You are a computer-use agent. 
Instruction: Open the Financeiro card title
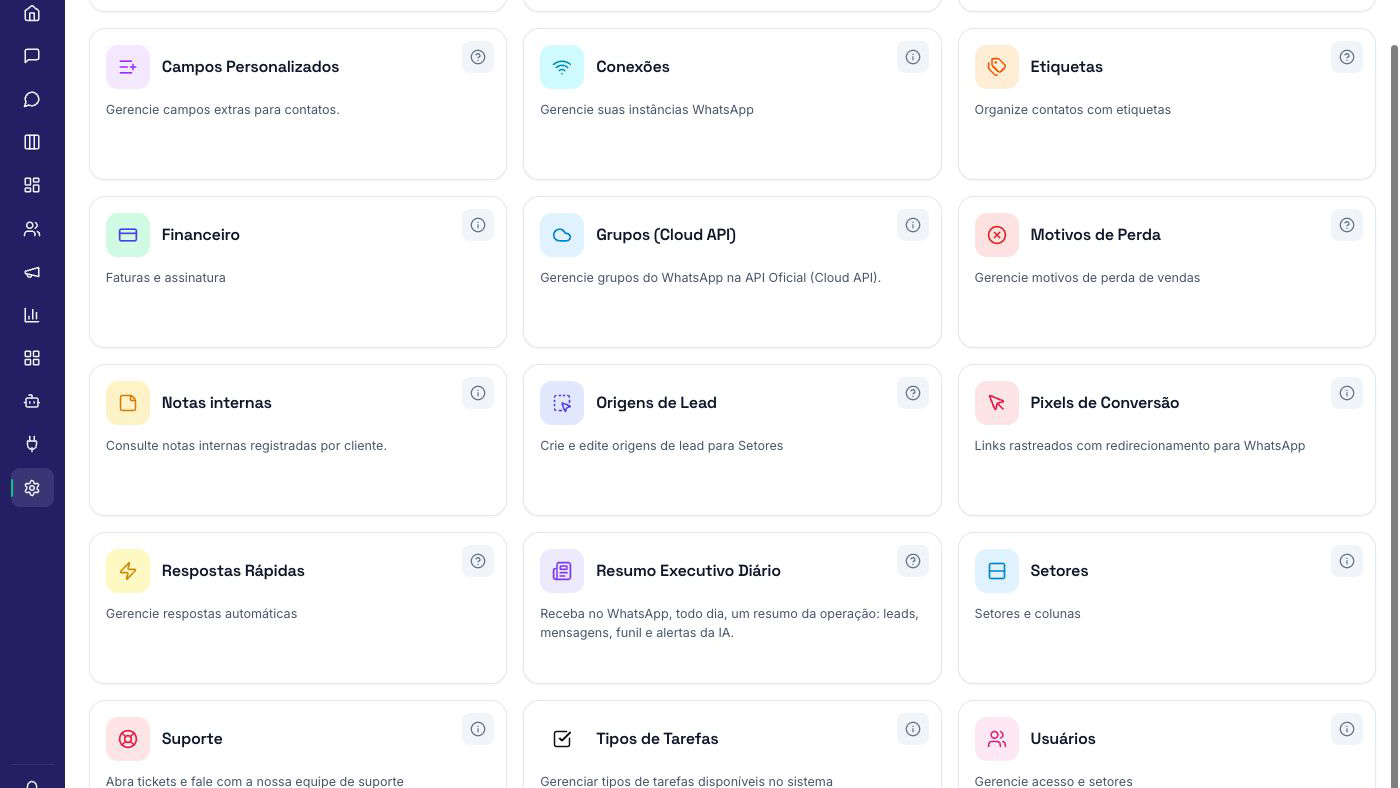point(201,235)
